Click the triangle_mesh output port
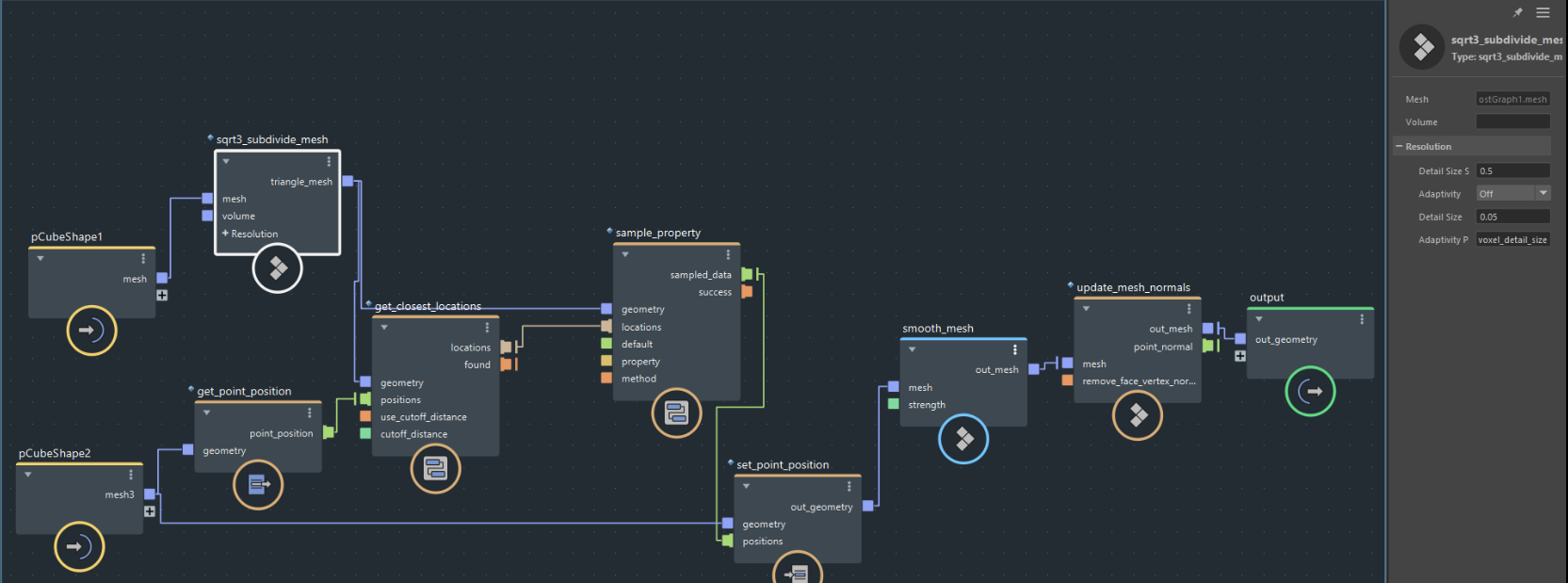Image resolution: width=1568 pixels, height=583 pixels. (348, 181)
